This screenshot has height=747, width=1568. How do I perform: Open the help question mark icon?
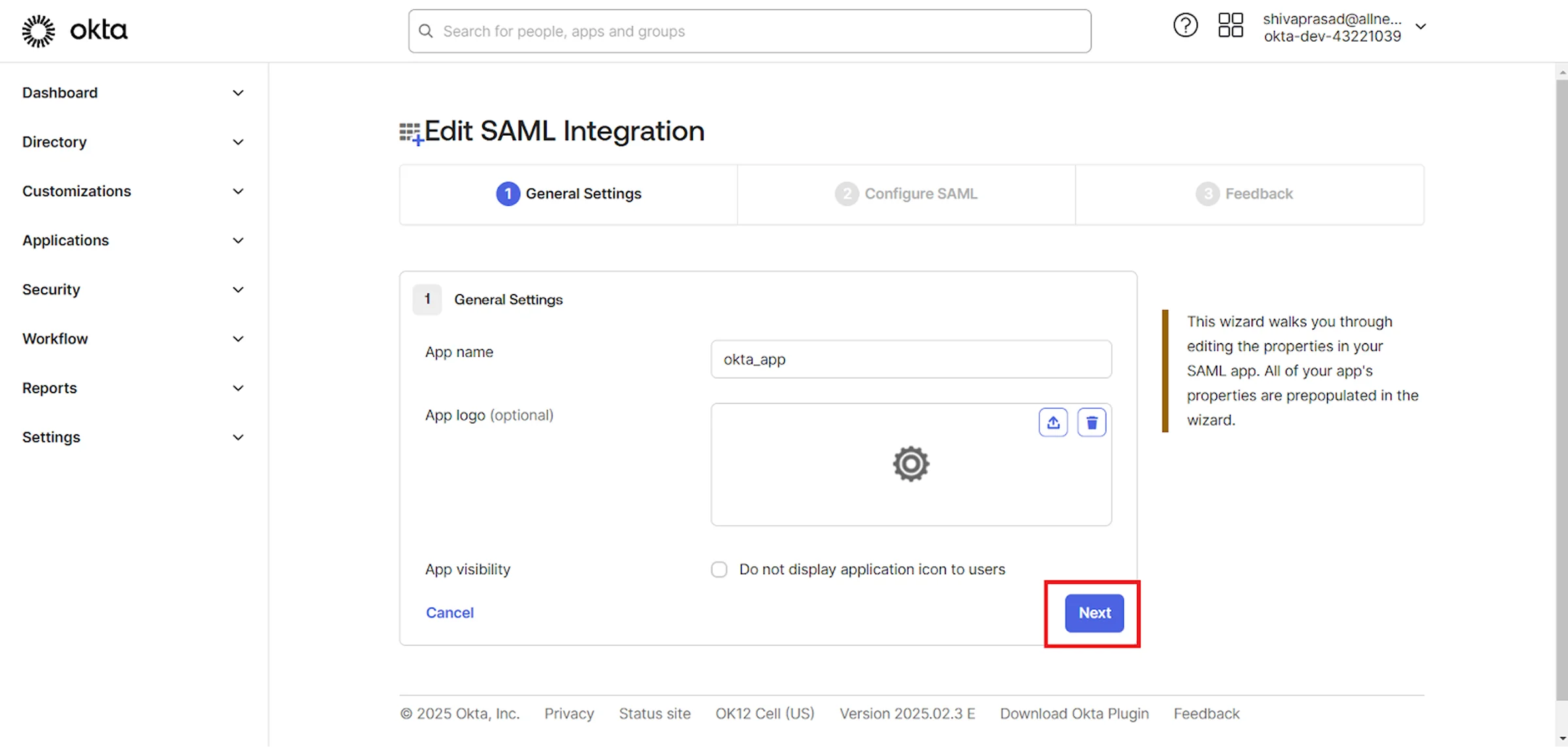(x=1185, y=26)
